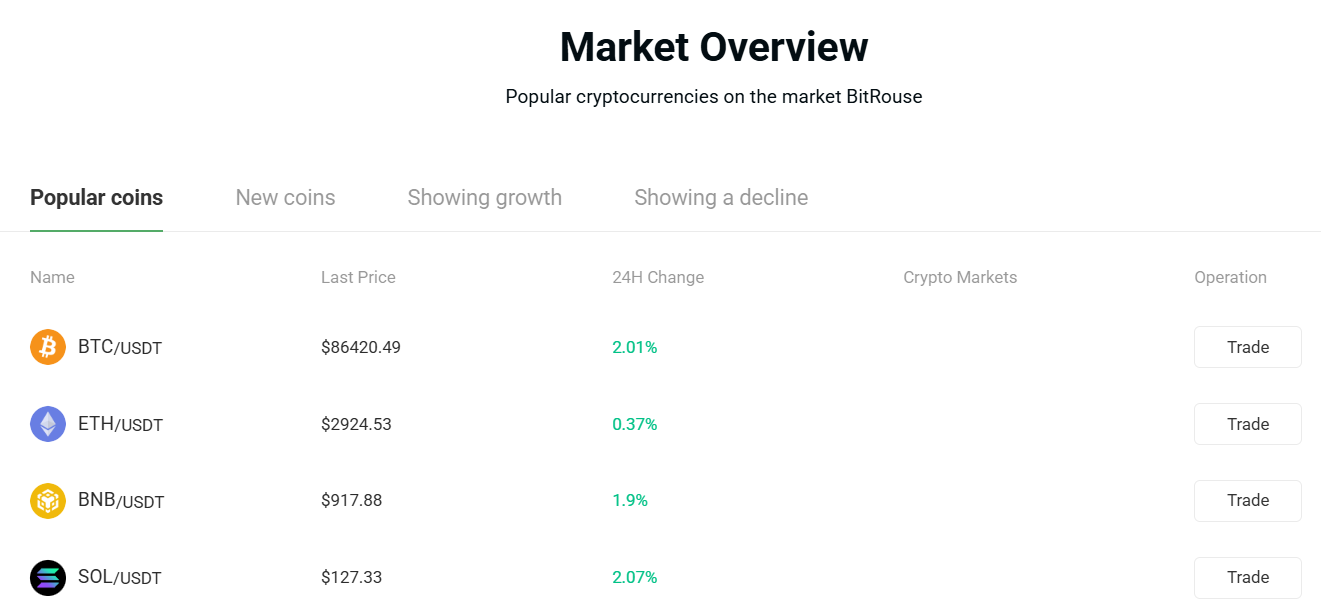This screenshot has width=1321, height=600.
Task: Select the Ethereum coin icon
Action: pyautogui.click(x=47, y=424)
